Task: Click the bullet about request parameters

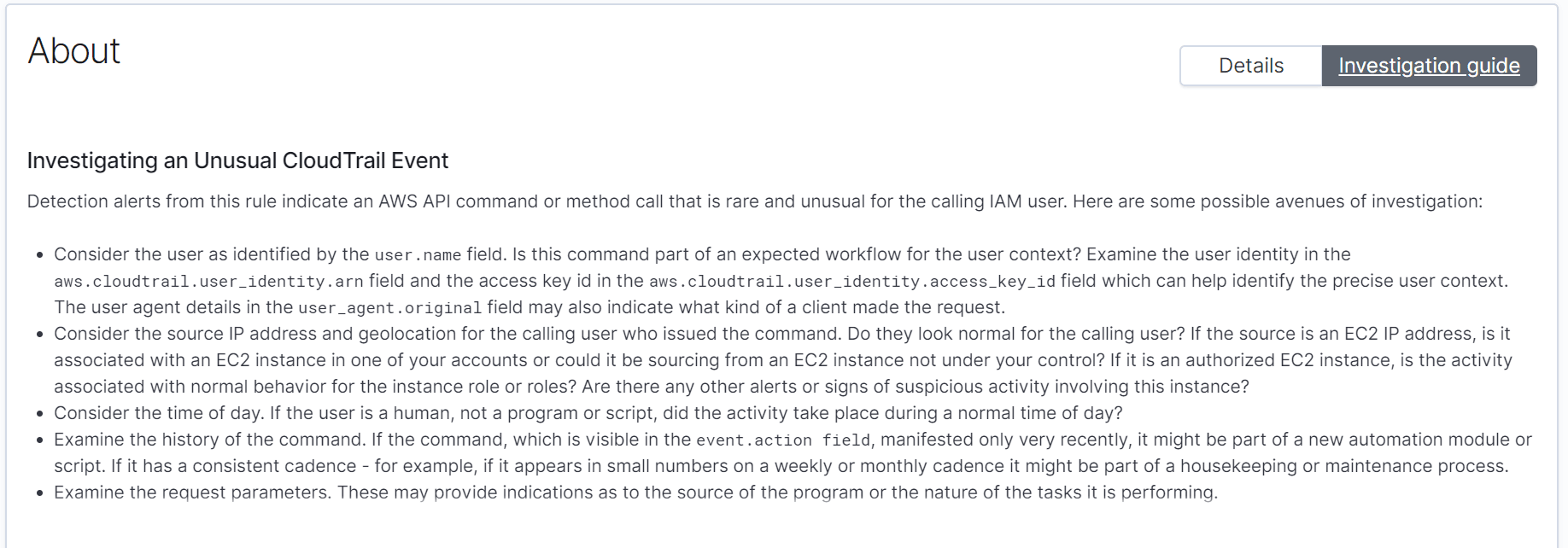Action: 635,492
